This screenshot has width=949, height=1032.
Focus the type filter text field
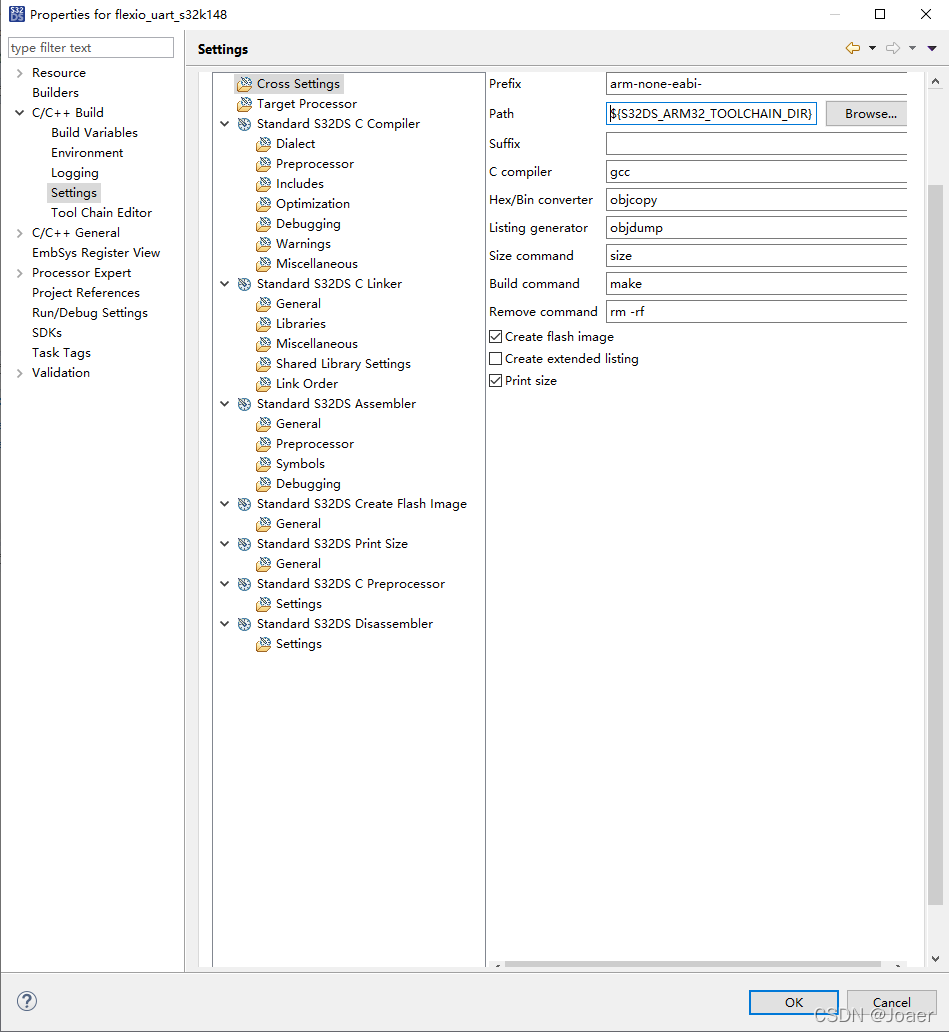click(x=91, y=47)
